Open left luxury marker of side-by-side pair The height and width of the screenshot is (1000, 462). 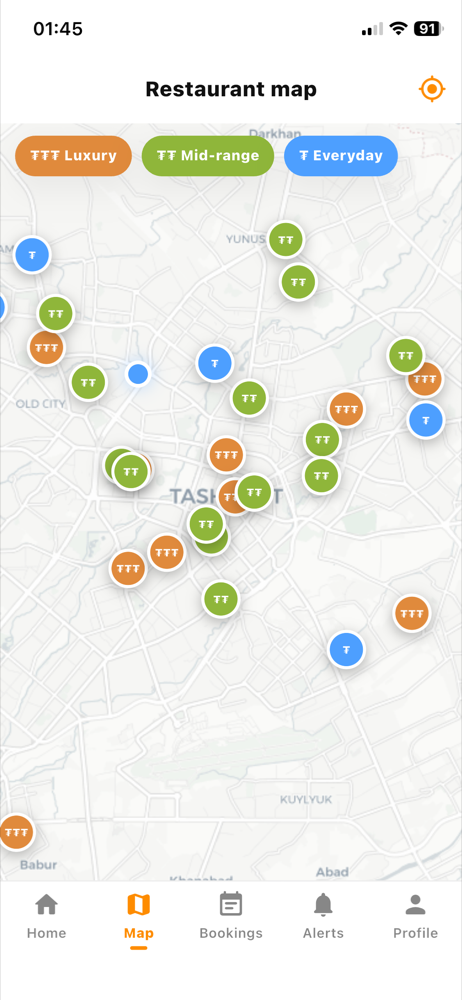[128, 568]
